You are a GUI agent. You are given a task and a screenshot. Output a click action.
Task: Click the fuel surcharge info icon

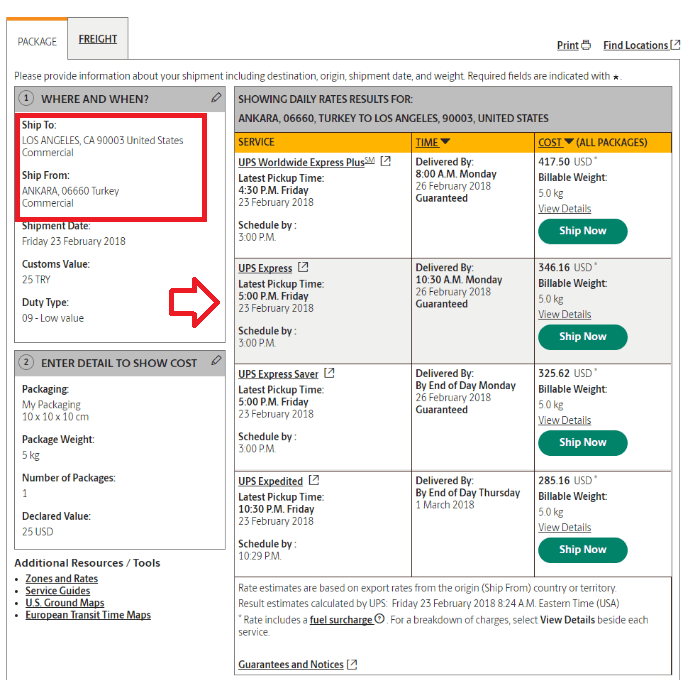coord(379,619)
